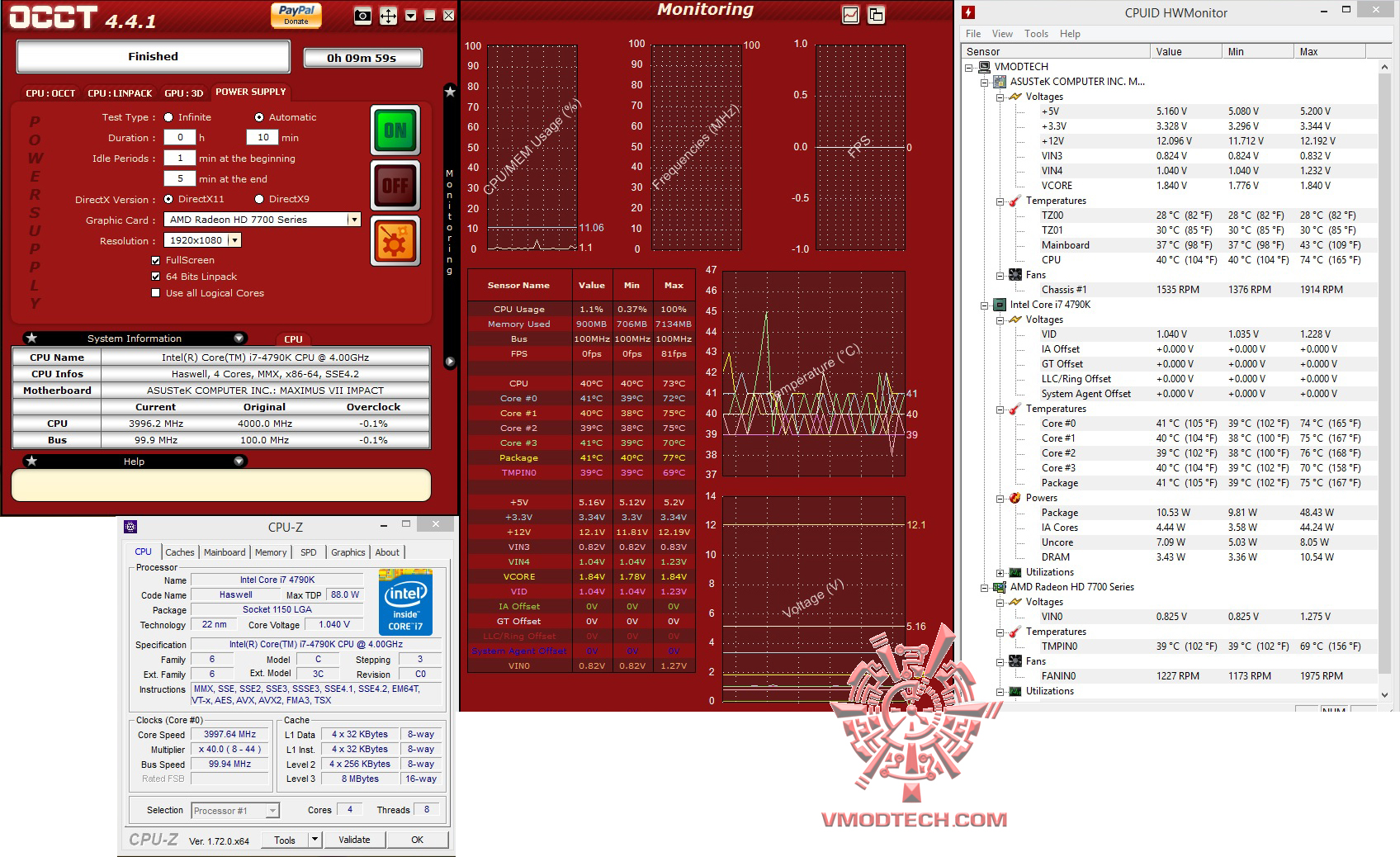This screenshot has height=857, width=1400.
Task: Click the HWMonitor title bar lightning icon
Action: click(969, 12)
